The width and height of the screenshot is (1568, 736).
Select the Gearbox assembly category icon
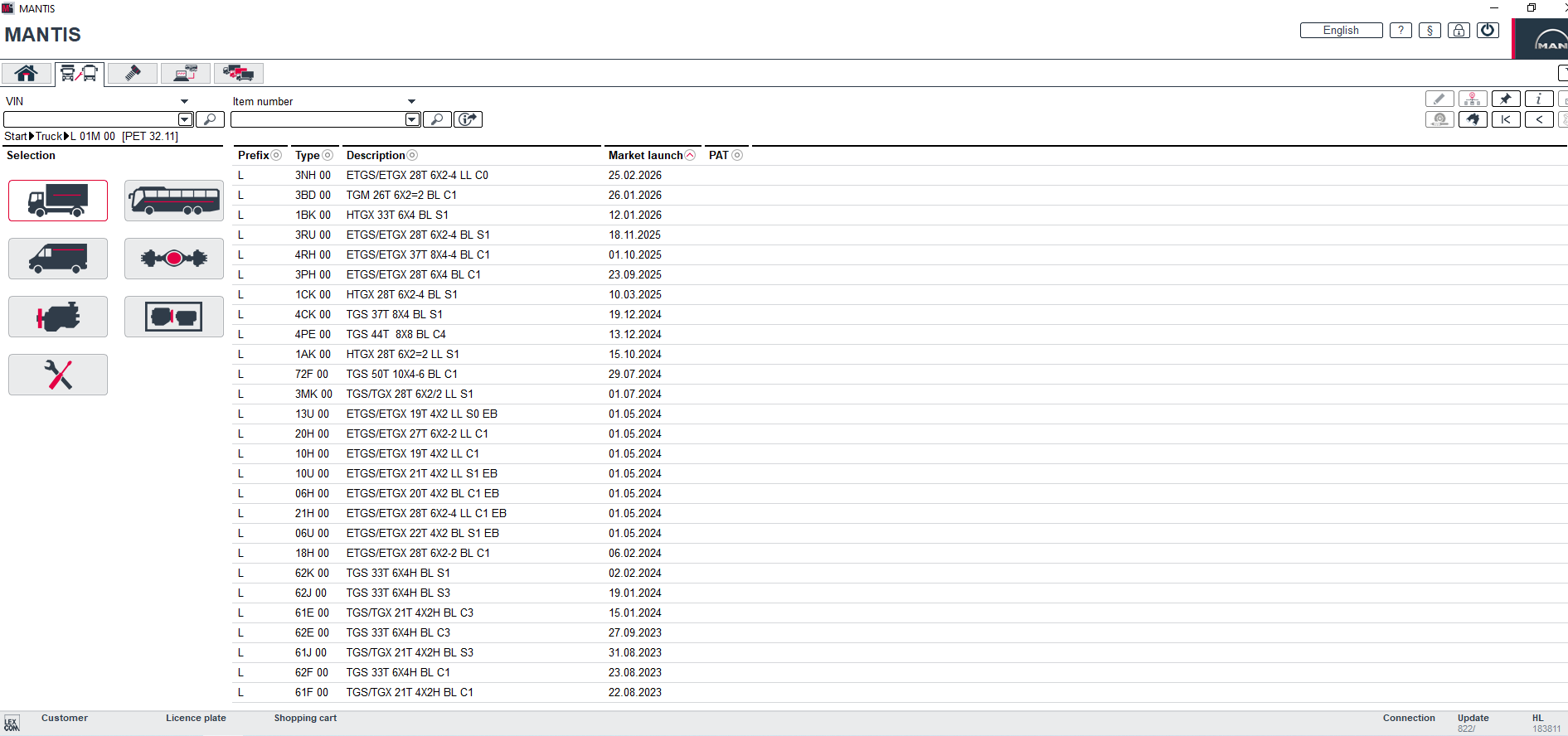click(174, 317)
